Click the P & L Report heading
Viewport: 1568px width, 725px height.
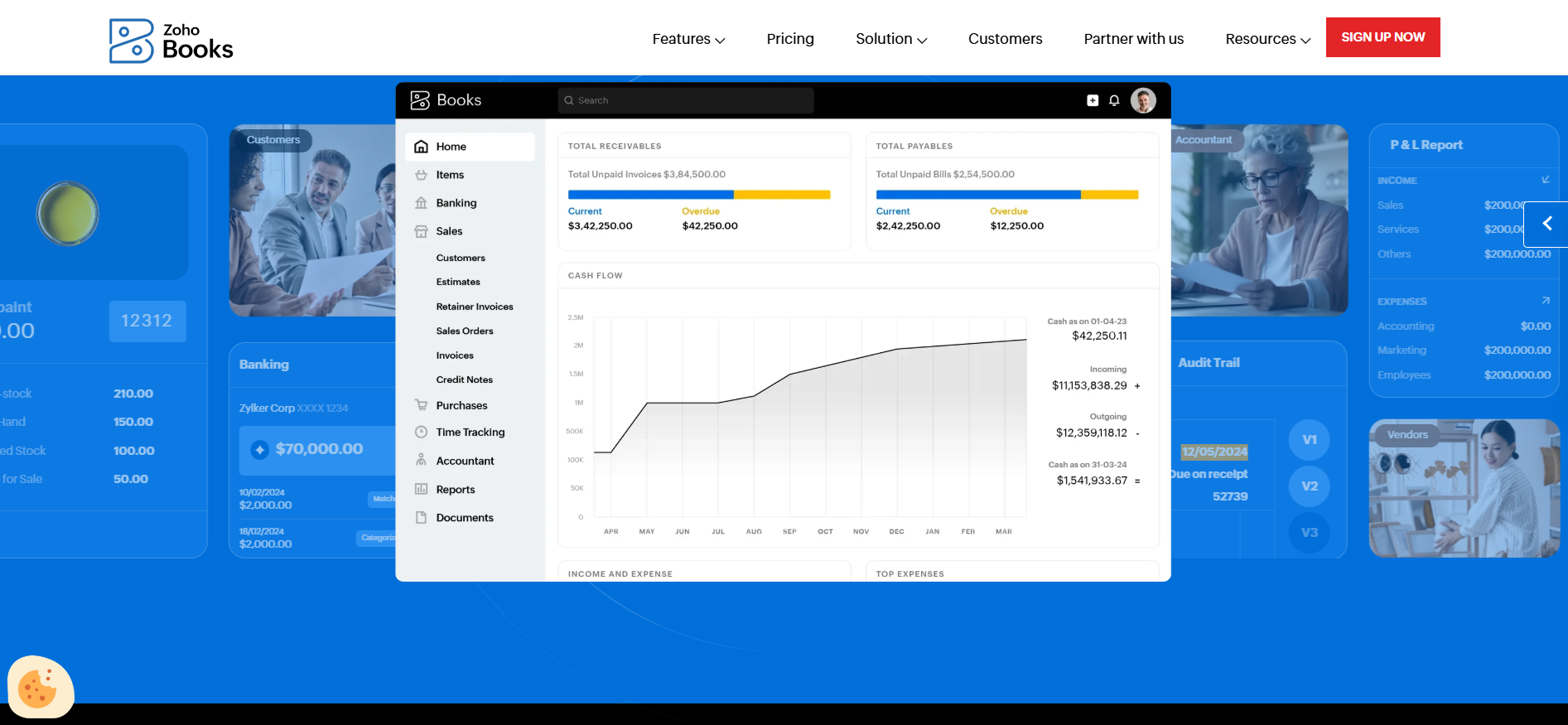(1426, 144)
